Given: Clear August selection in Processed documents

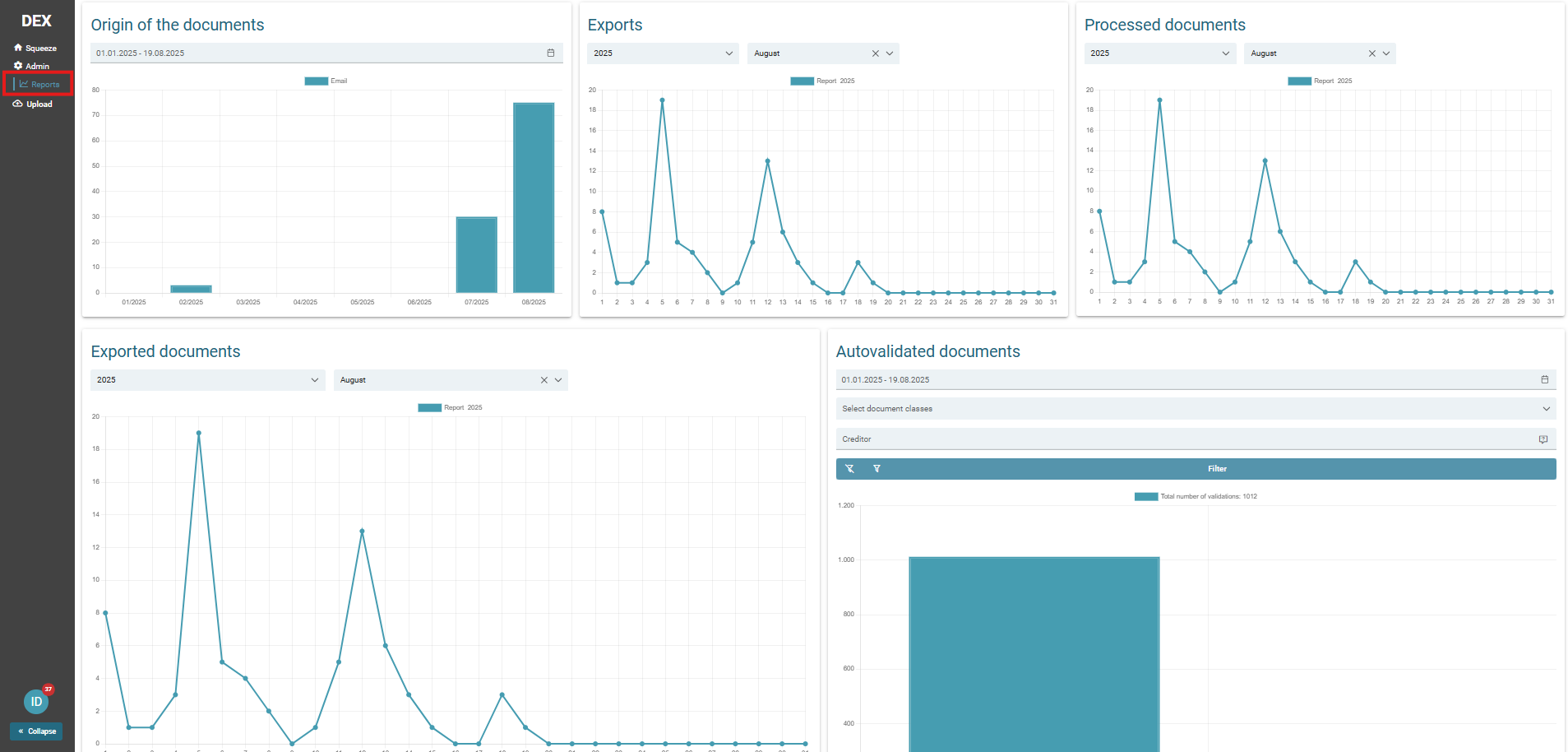Looking at the screenshot, I should [1371, 53].
